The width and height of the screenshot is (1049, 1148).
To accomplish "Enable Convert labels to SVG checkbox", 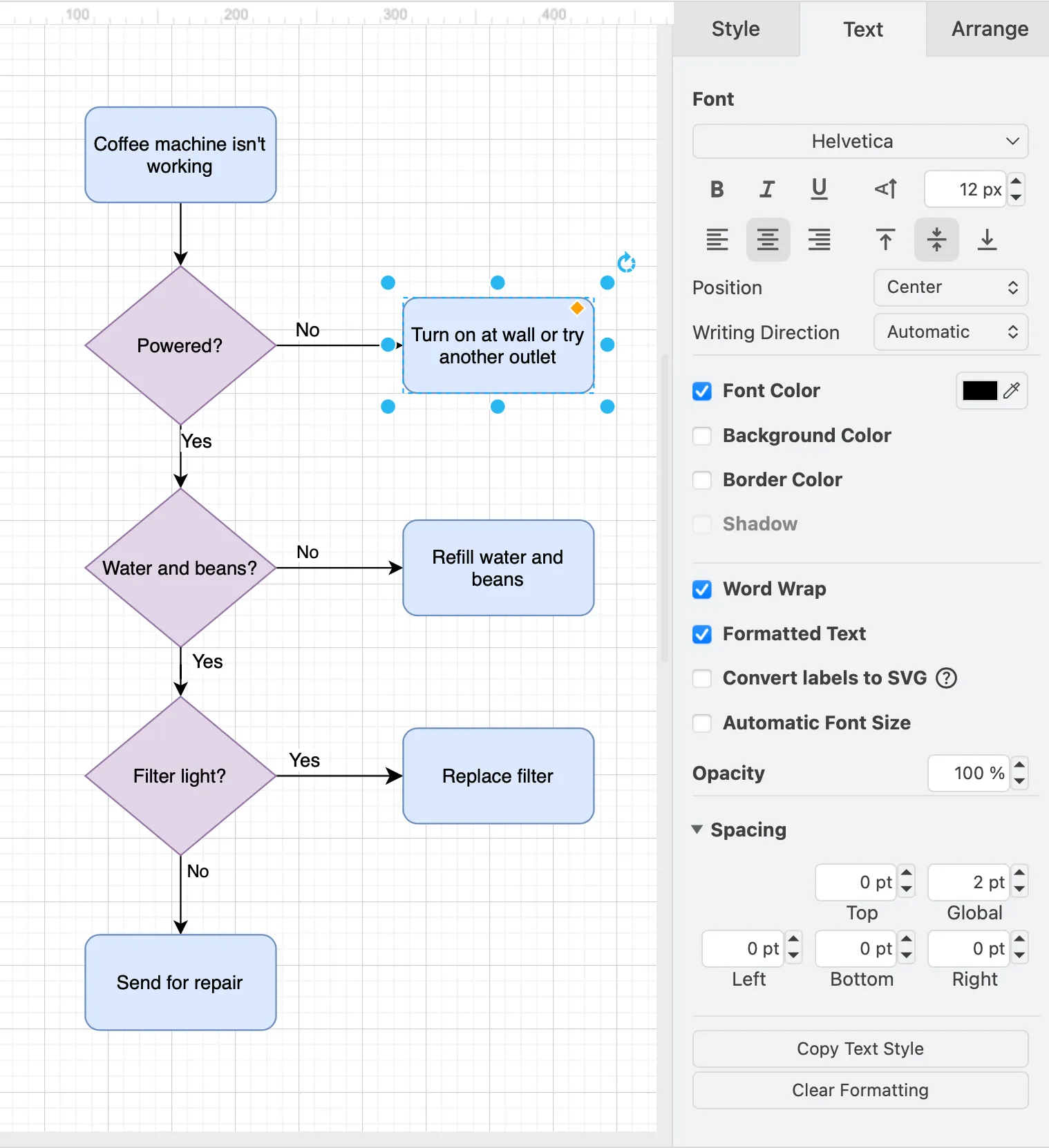I will click(x=702, y=678).
